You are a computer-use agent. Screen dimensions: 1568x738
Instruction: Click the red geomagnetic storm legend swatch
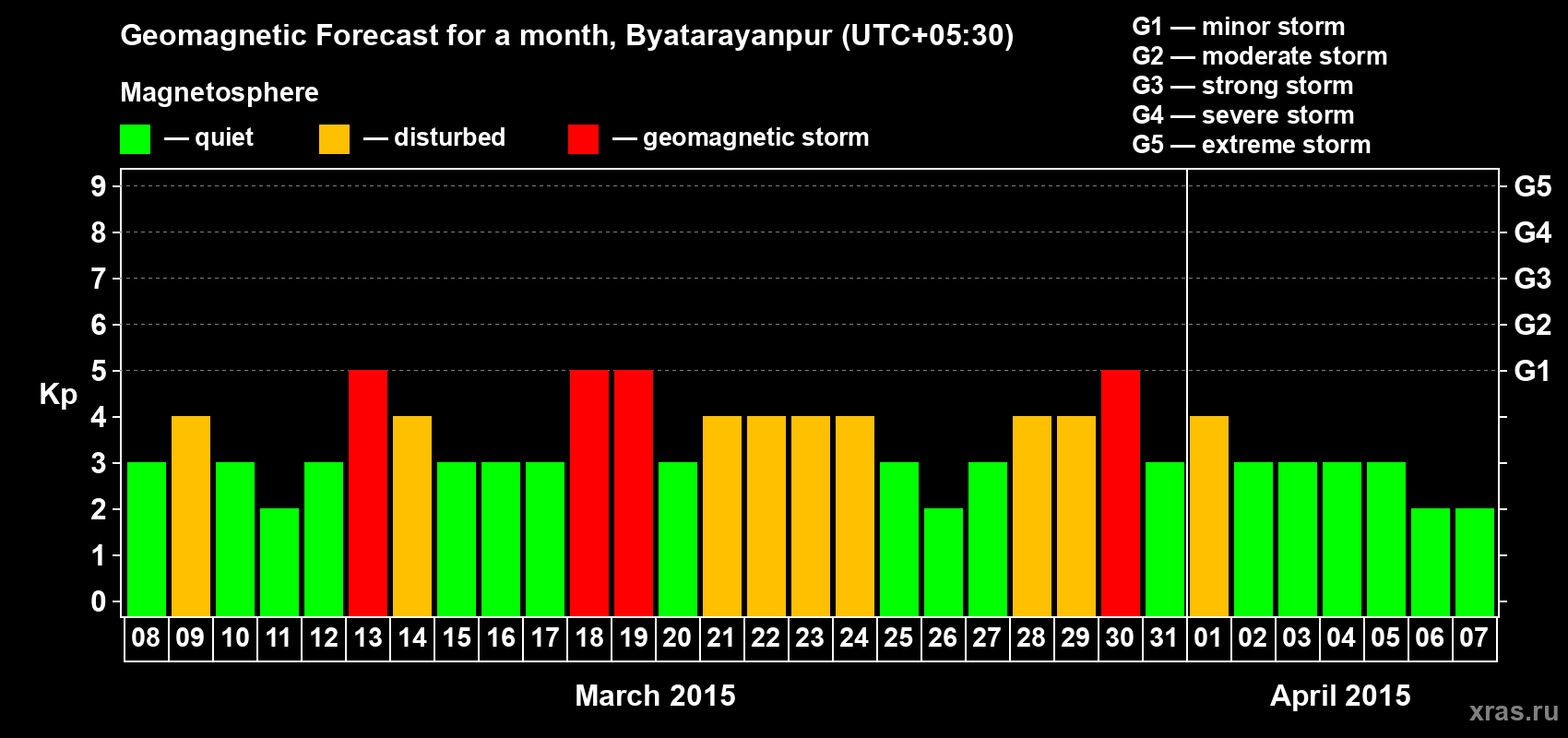click(x=583, y=139)
